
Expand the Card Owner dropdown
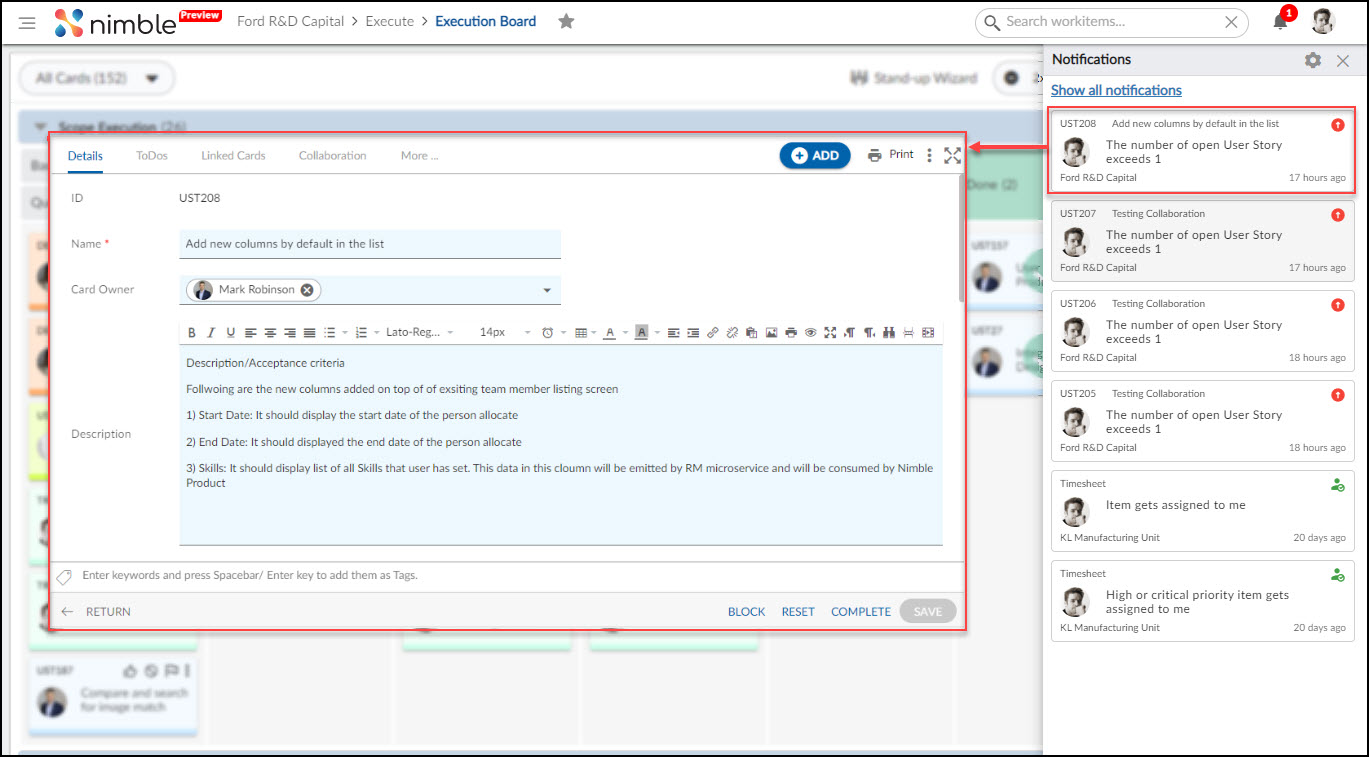click(546, 290)
